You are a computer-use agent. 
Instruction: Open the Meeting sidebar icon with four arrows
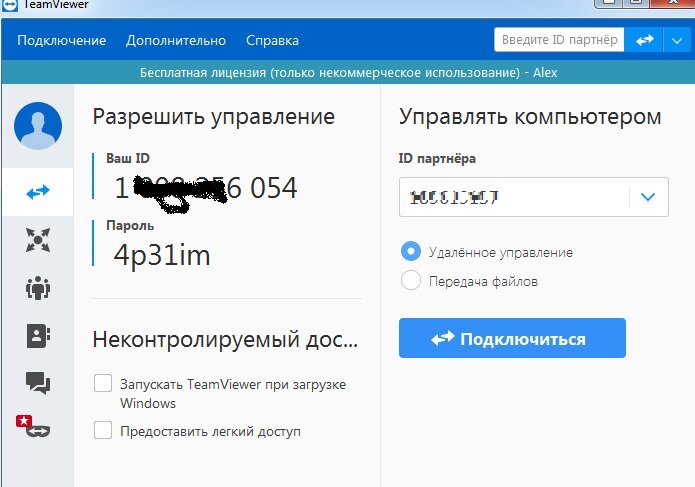(x=38, y=240)
